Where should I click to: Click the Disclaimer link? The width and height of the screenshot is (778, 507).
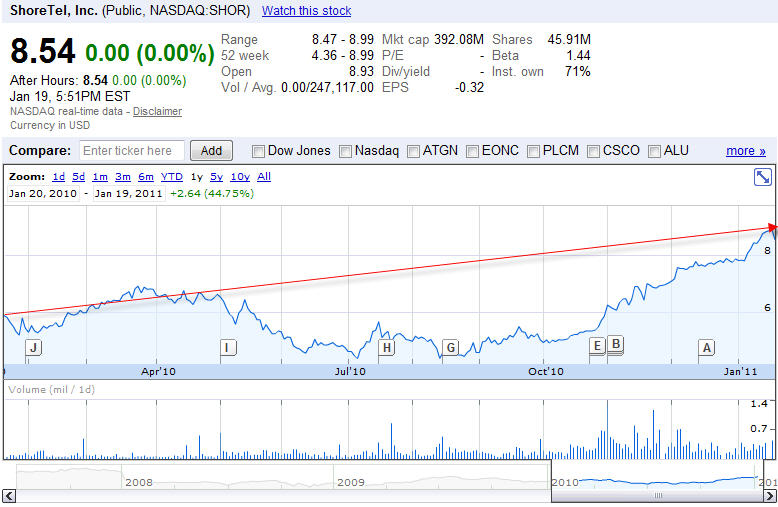coord(157,111)
